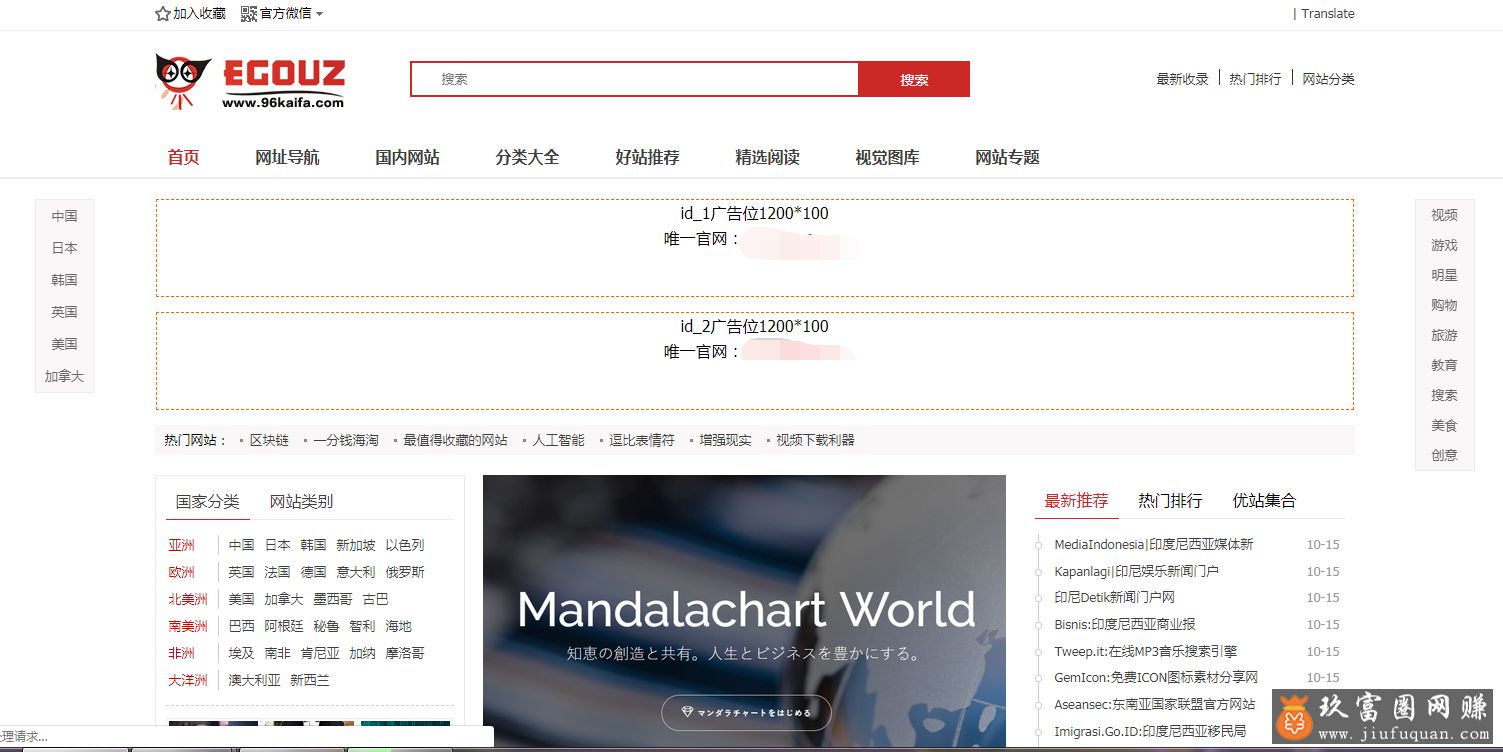The width and height of the screenshot is (1503, 752).
Task: Open 热门排行 link in header
Action: [x=1255, y=79]
